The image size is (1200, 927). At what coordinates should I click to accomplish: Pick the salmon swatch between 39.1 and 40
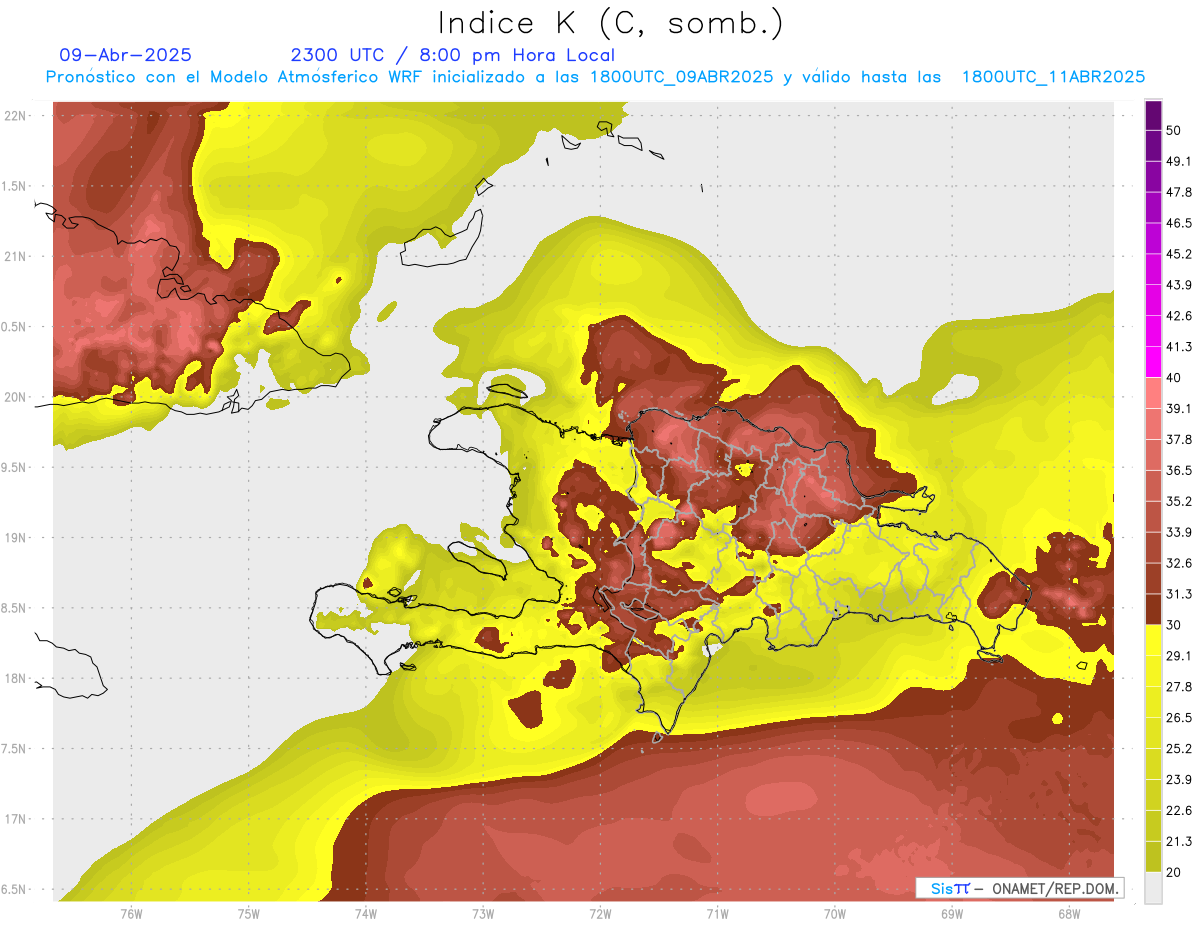1153,393
